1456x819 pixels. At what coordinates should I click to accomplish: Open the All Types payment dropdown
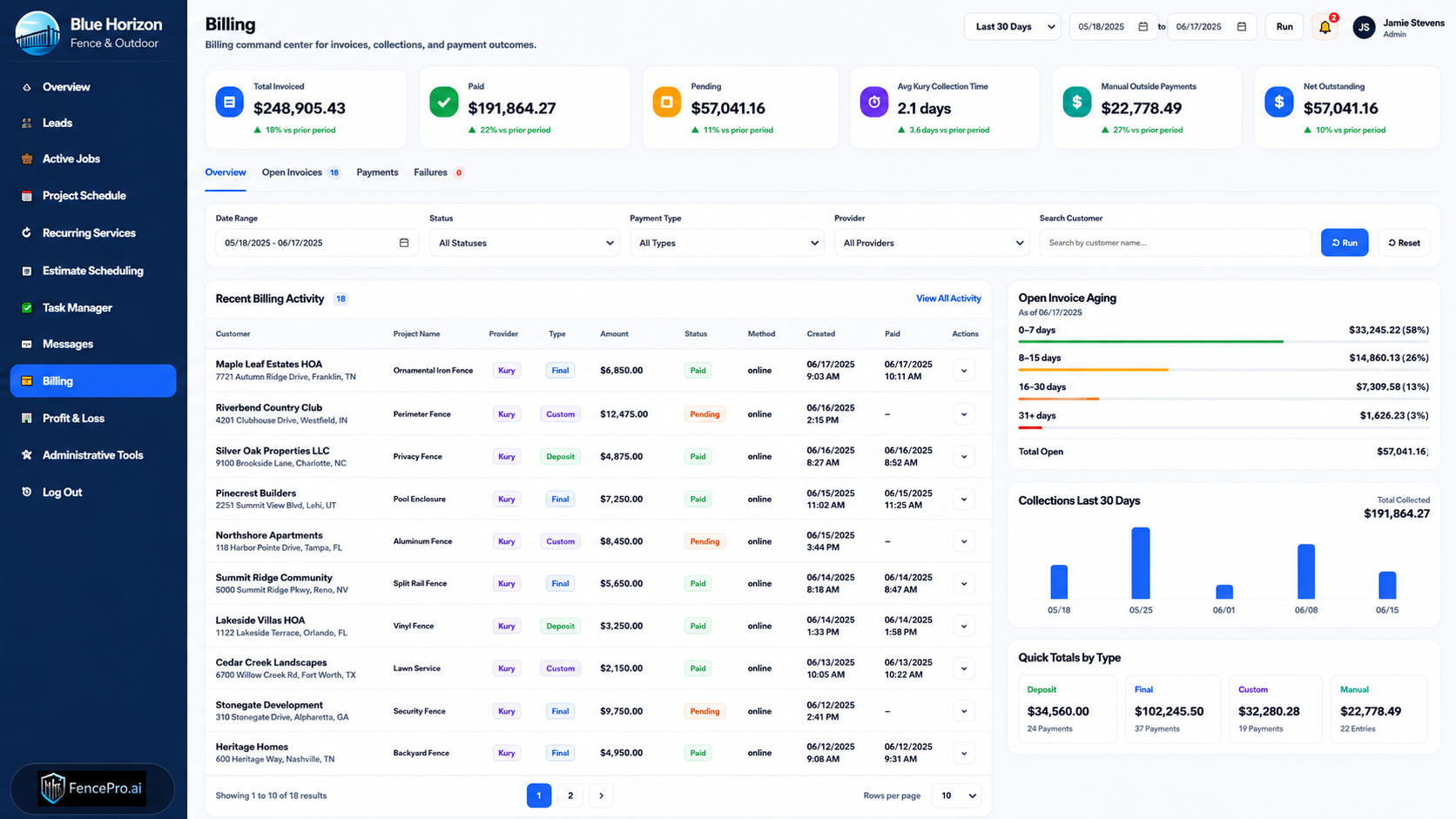click(x=727, y=243)
